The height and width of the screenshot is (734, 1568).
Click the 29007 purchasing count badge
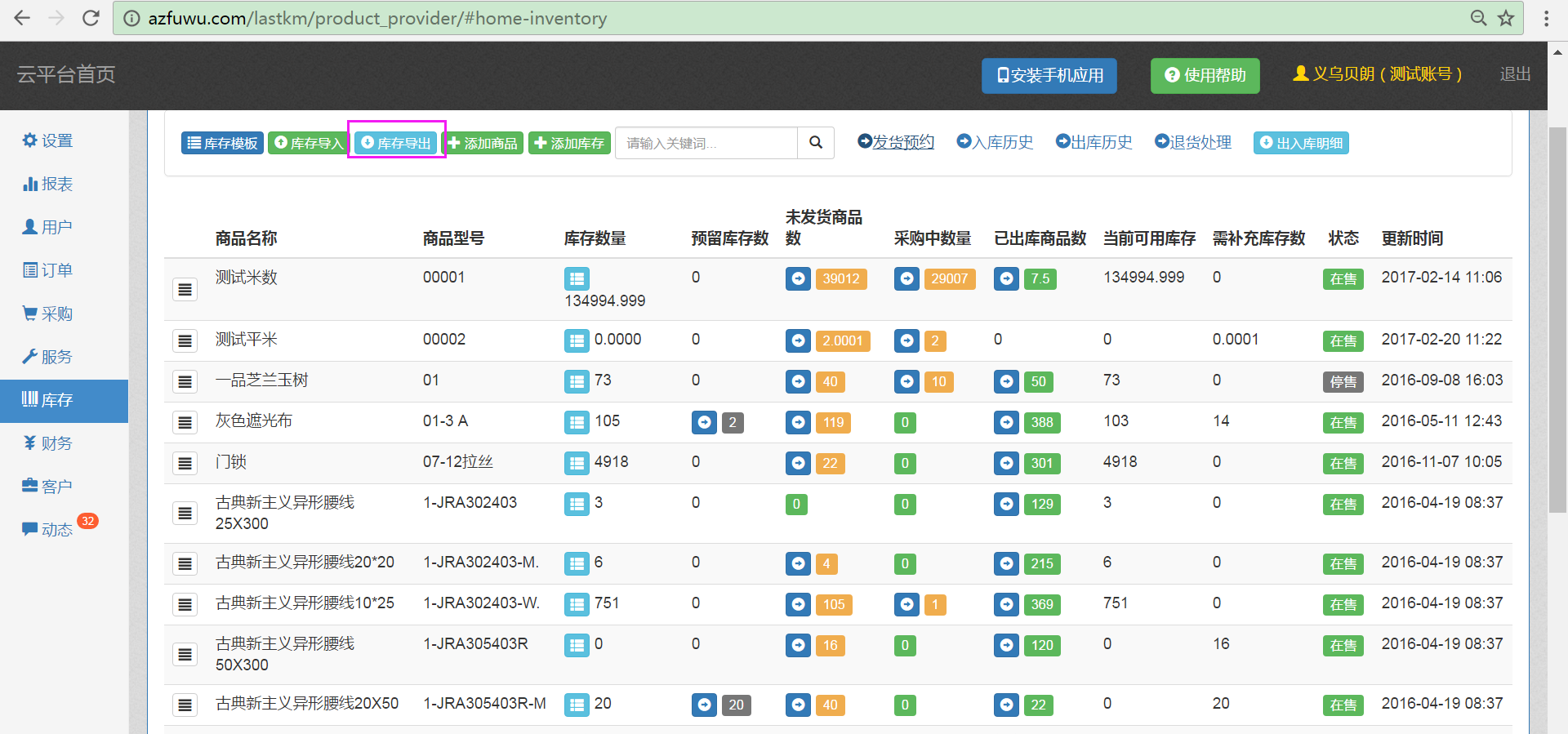tap(950, 278)
